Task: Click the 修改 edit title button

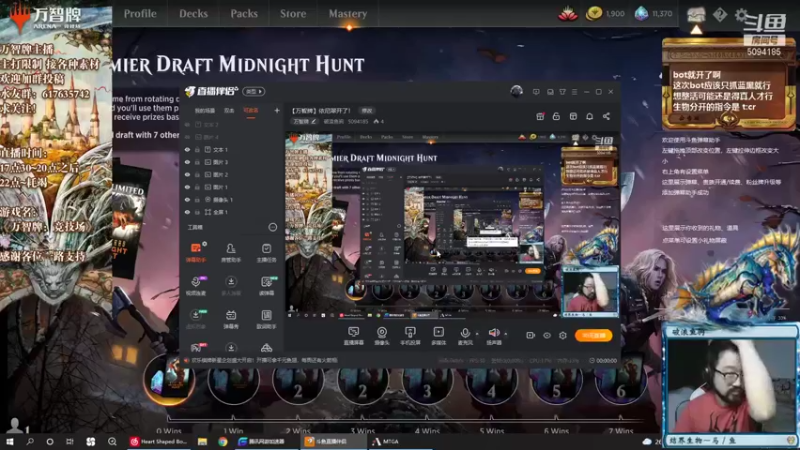Action: 367,111
